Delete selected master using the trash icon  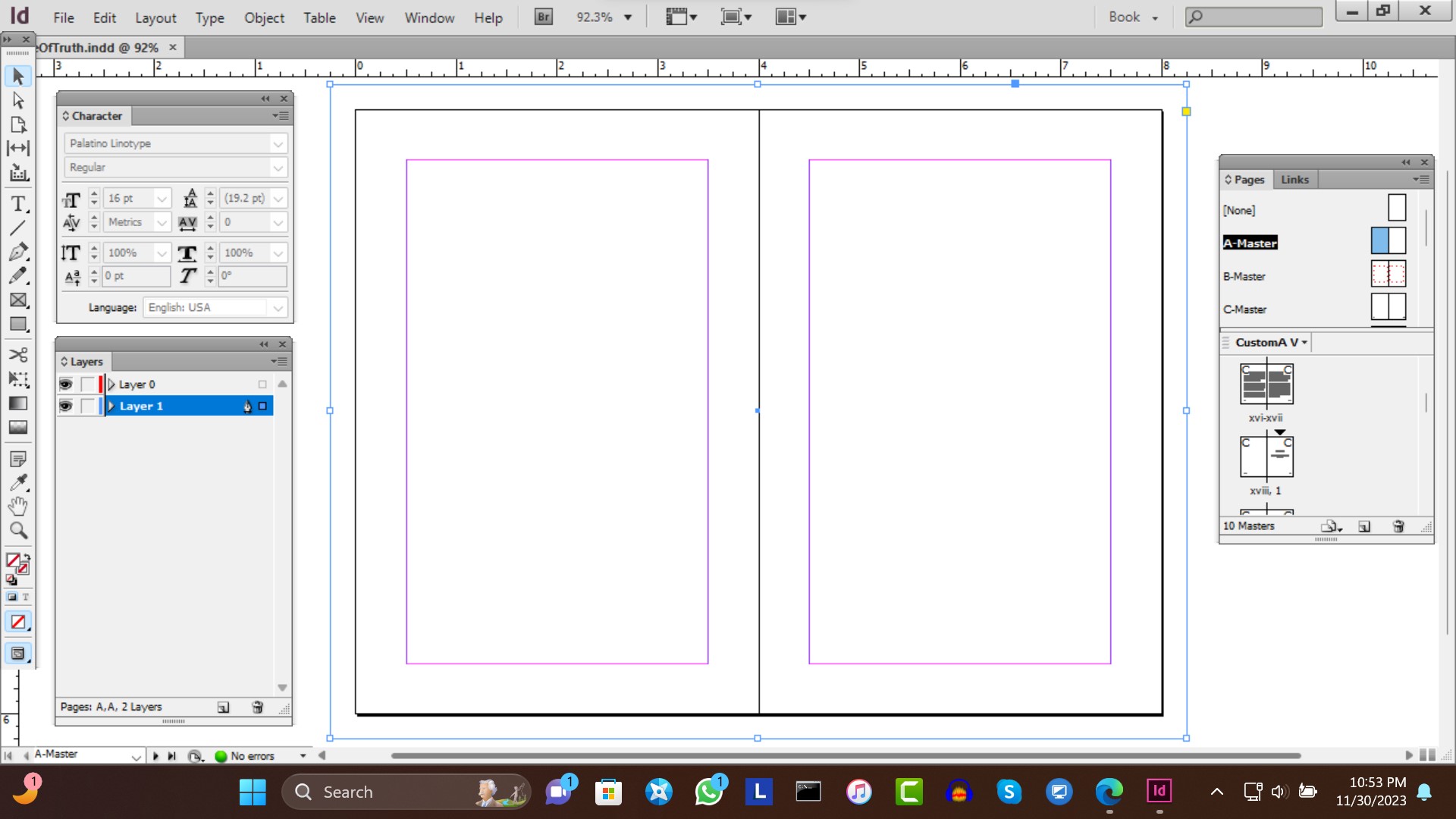(1398, 526)
